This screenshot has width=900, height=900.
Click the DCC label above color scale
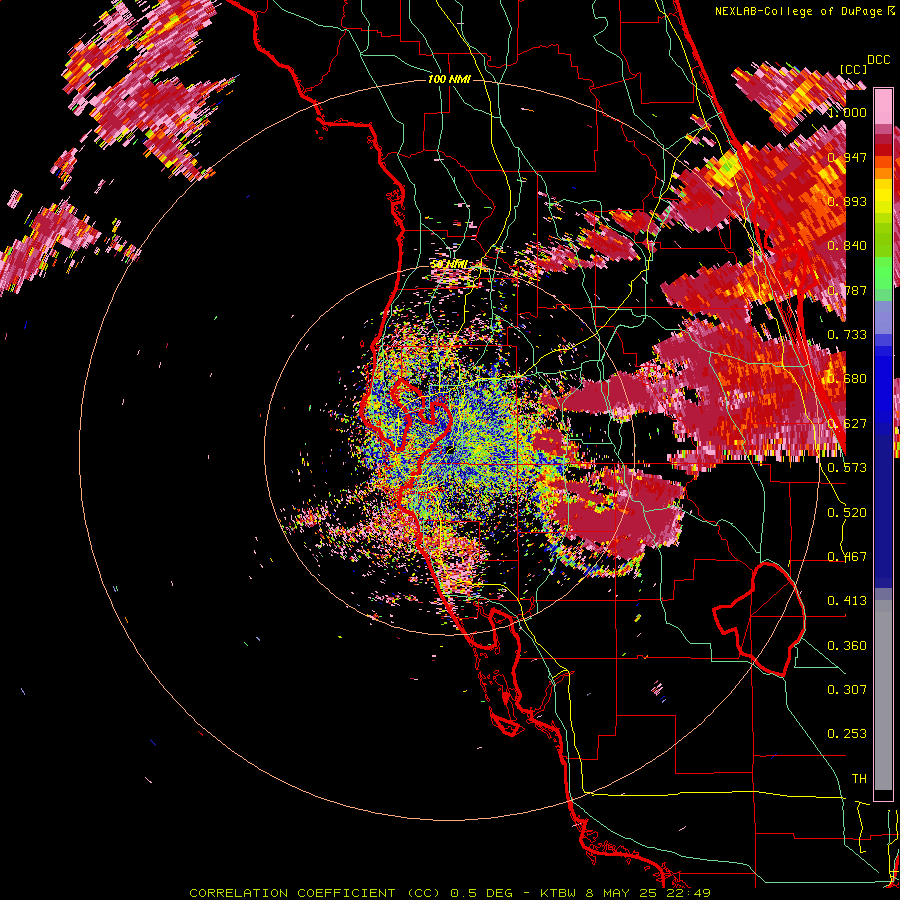(879, 60)
